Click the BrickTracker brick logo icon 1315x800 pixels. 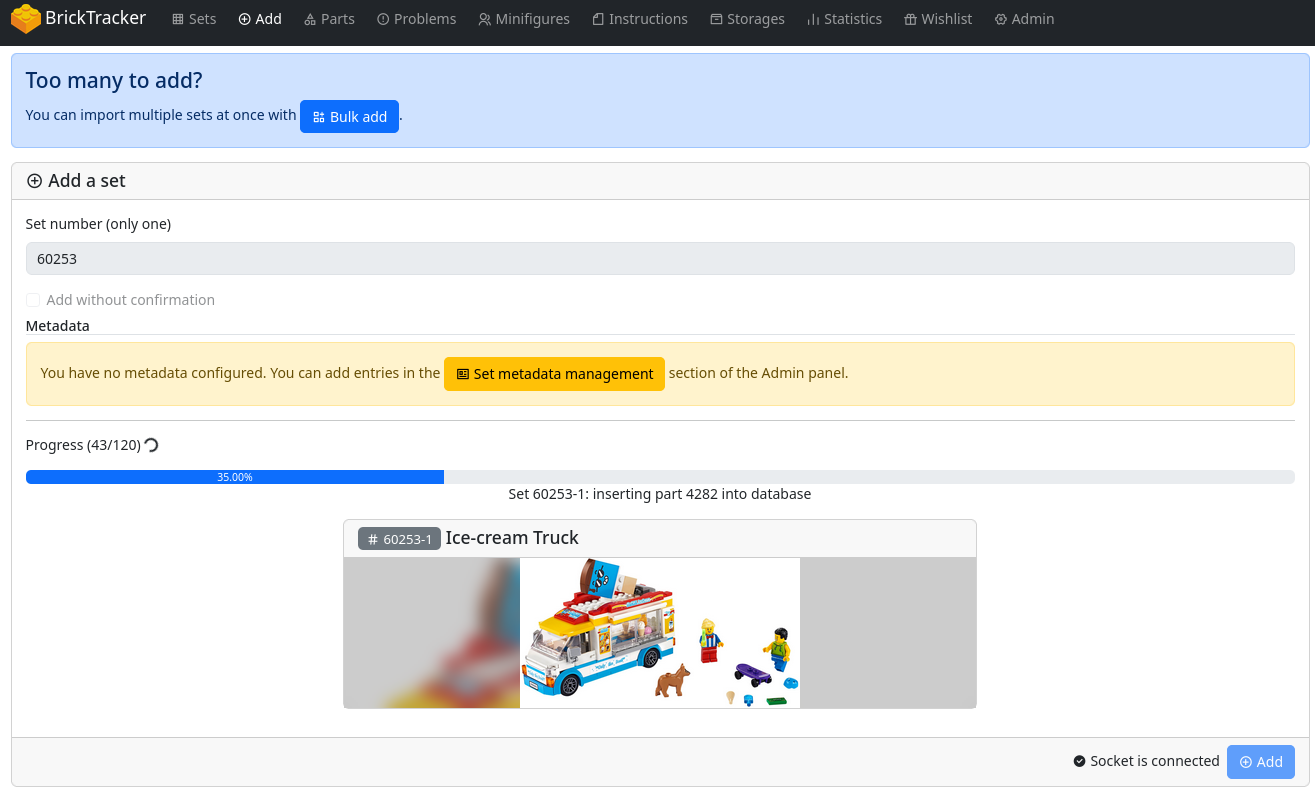[x=26, y=19]
